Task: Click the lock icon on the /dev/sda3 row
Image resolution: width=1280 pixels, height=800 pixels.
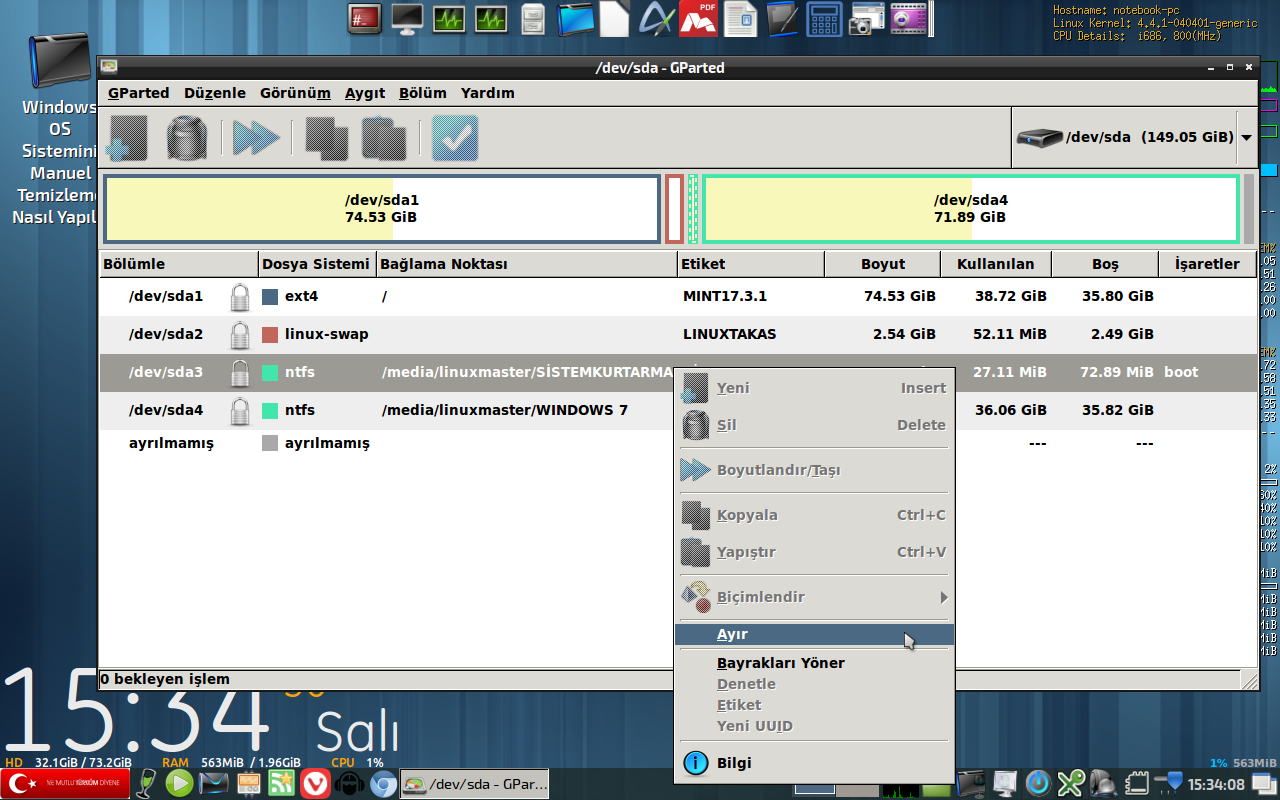Action: (x=240, y=373)
